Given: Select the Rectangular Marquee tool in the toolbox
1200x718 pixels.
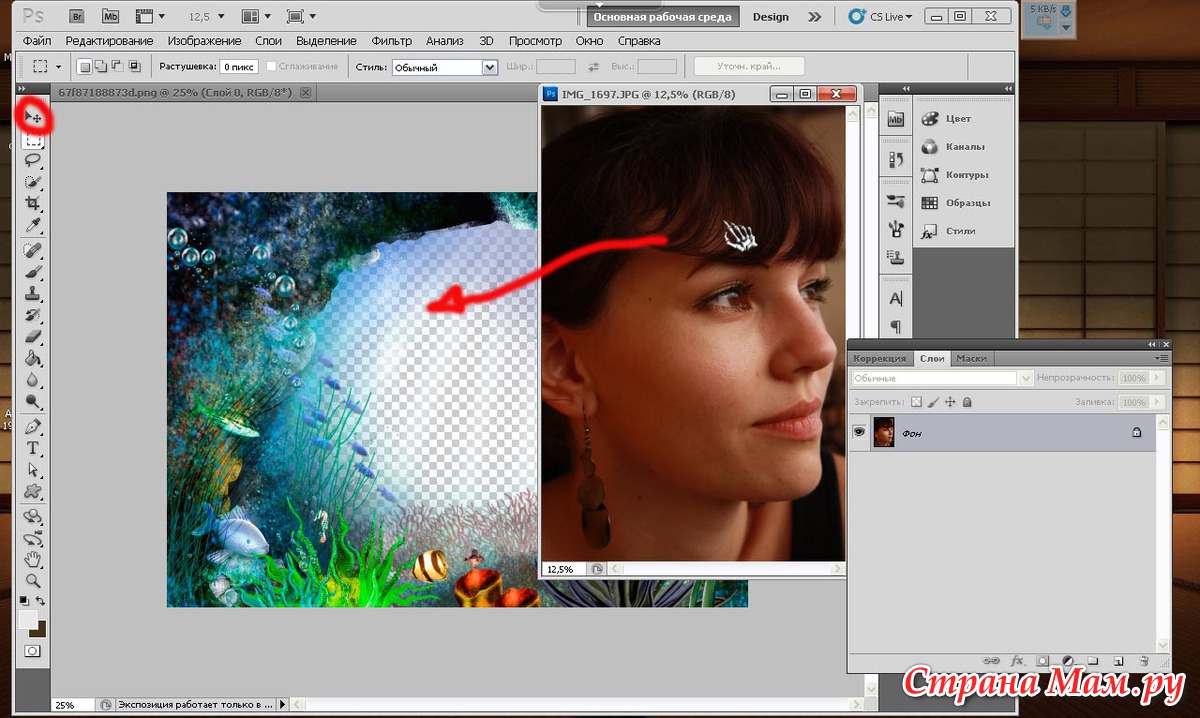Looking at the screenshot, I should 33,139.
